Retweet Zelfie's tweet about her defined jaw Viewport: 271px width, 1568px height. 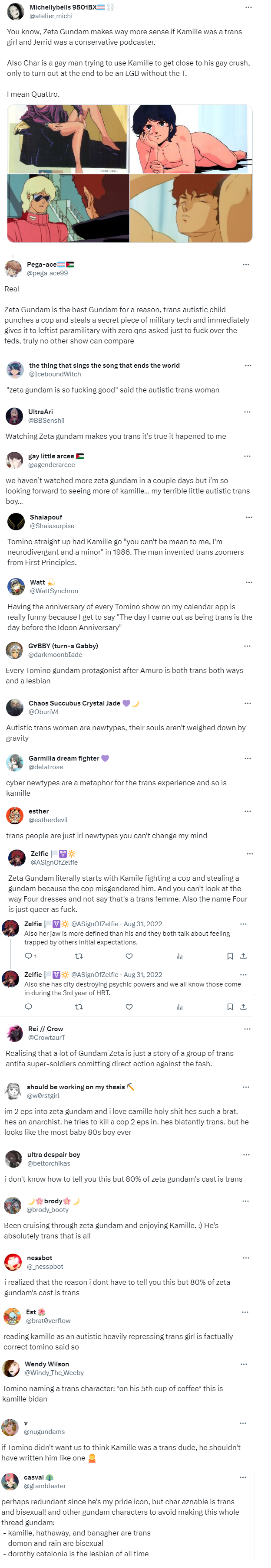click(x=78, y=956)
